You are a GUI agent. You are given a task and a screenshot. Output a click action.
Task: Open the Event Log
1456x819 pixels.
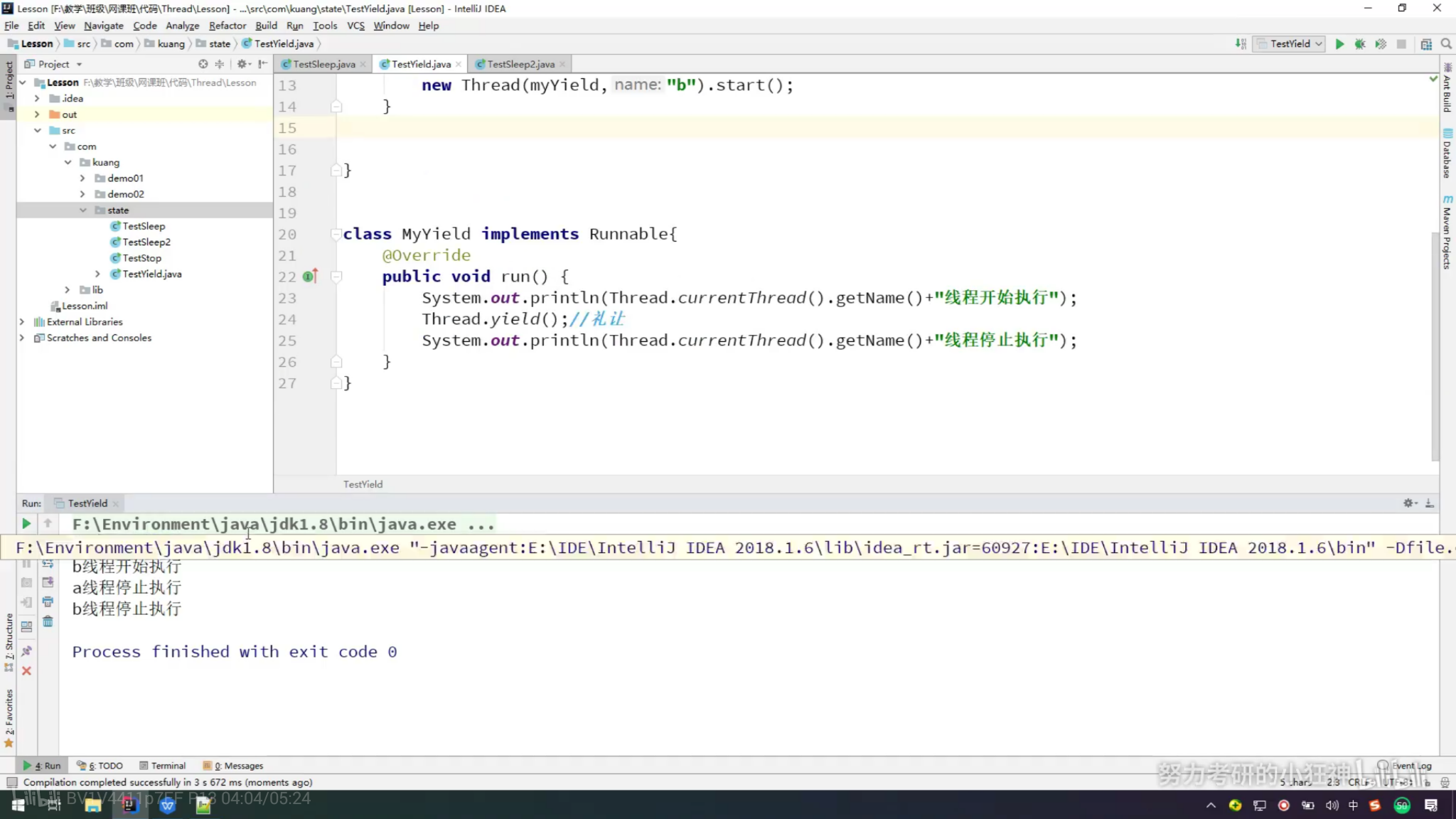click(x=1406, y=766)
